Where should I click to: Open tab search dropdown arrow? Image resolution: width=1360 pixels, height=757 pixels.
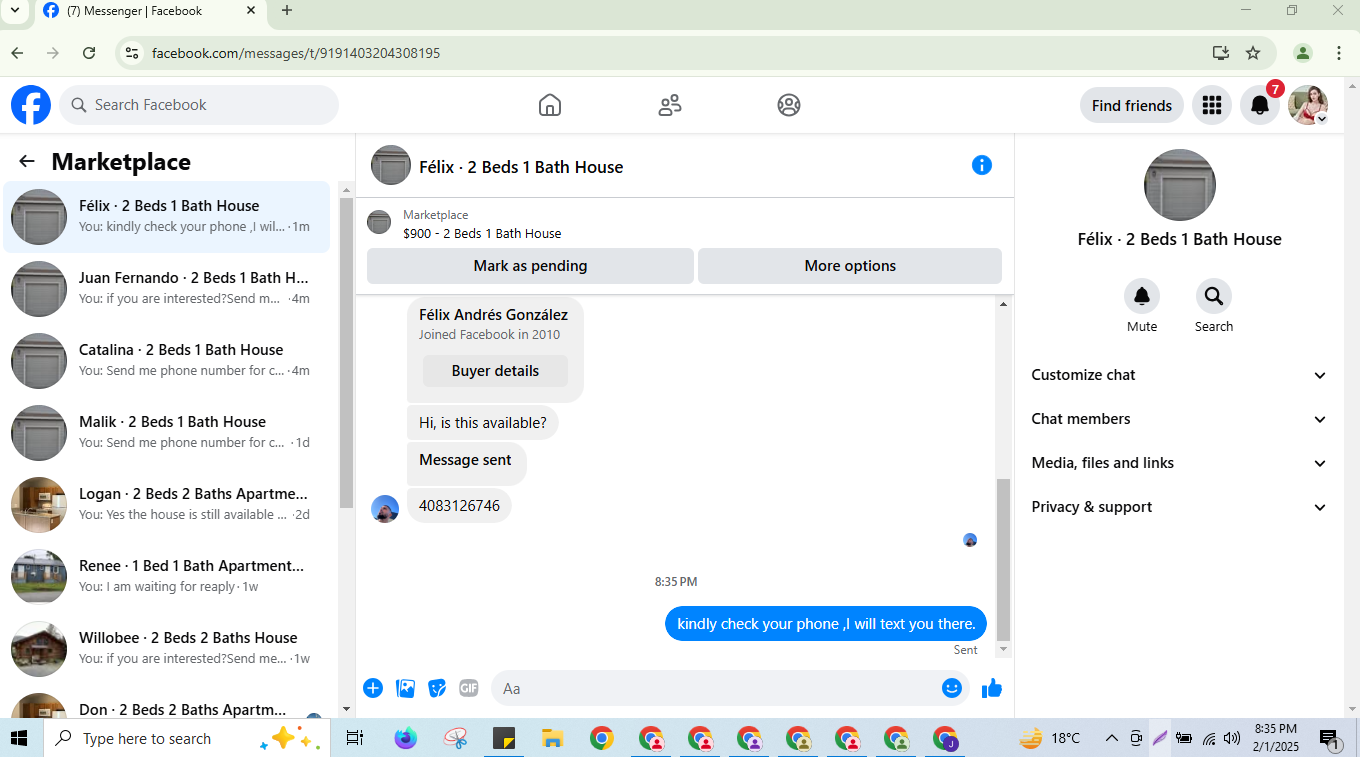[14, 11]
